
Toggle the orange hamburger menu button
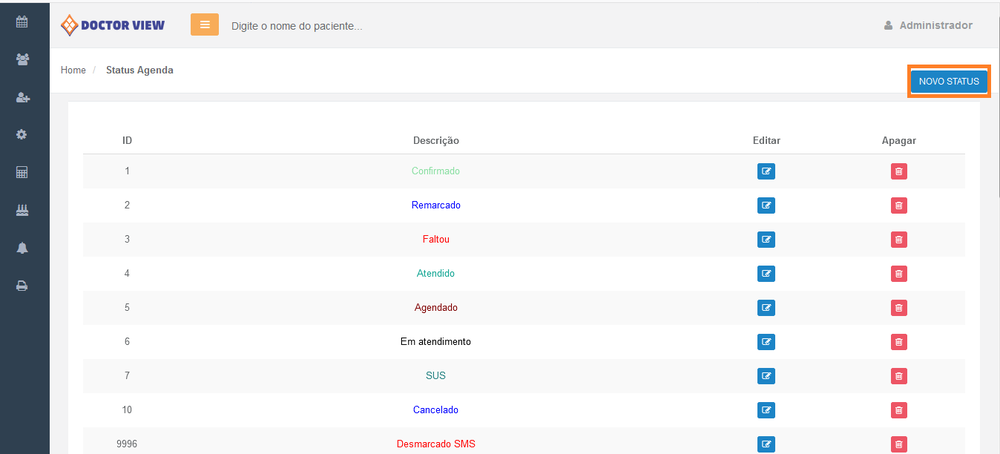pos(205,24)
